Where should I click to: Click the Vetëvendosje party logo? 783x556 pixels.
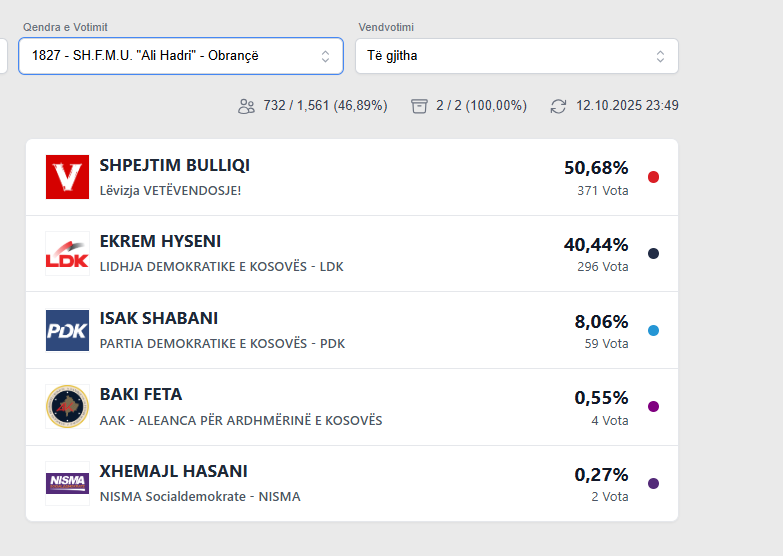pos(67,177)
